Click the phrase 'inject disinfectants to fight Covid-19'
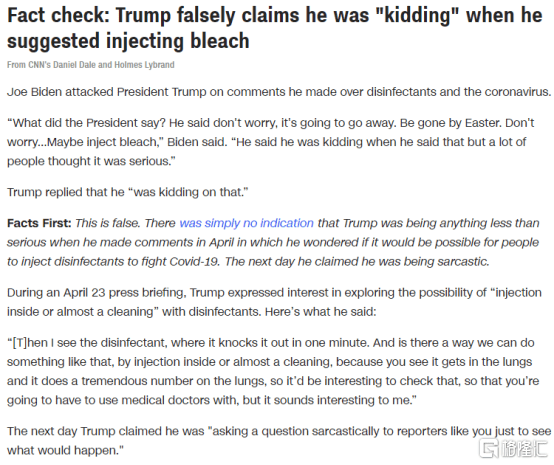 [120, 261]
